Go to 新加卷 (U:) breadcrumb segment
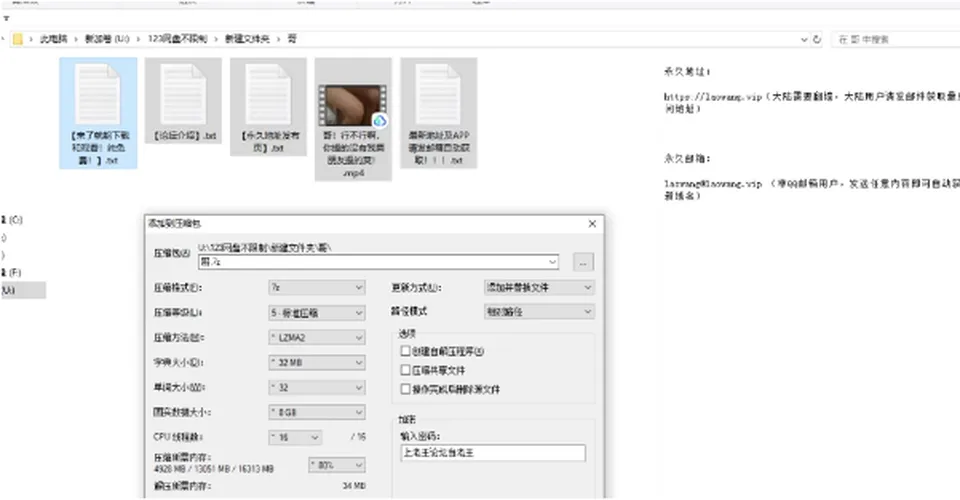 [x=107, y=39]
